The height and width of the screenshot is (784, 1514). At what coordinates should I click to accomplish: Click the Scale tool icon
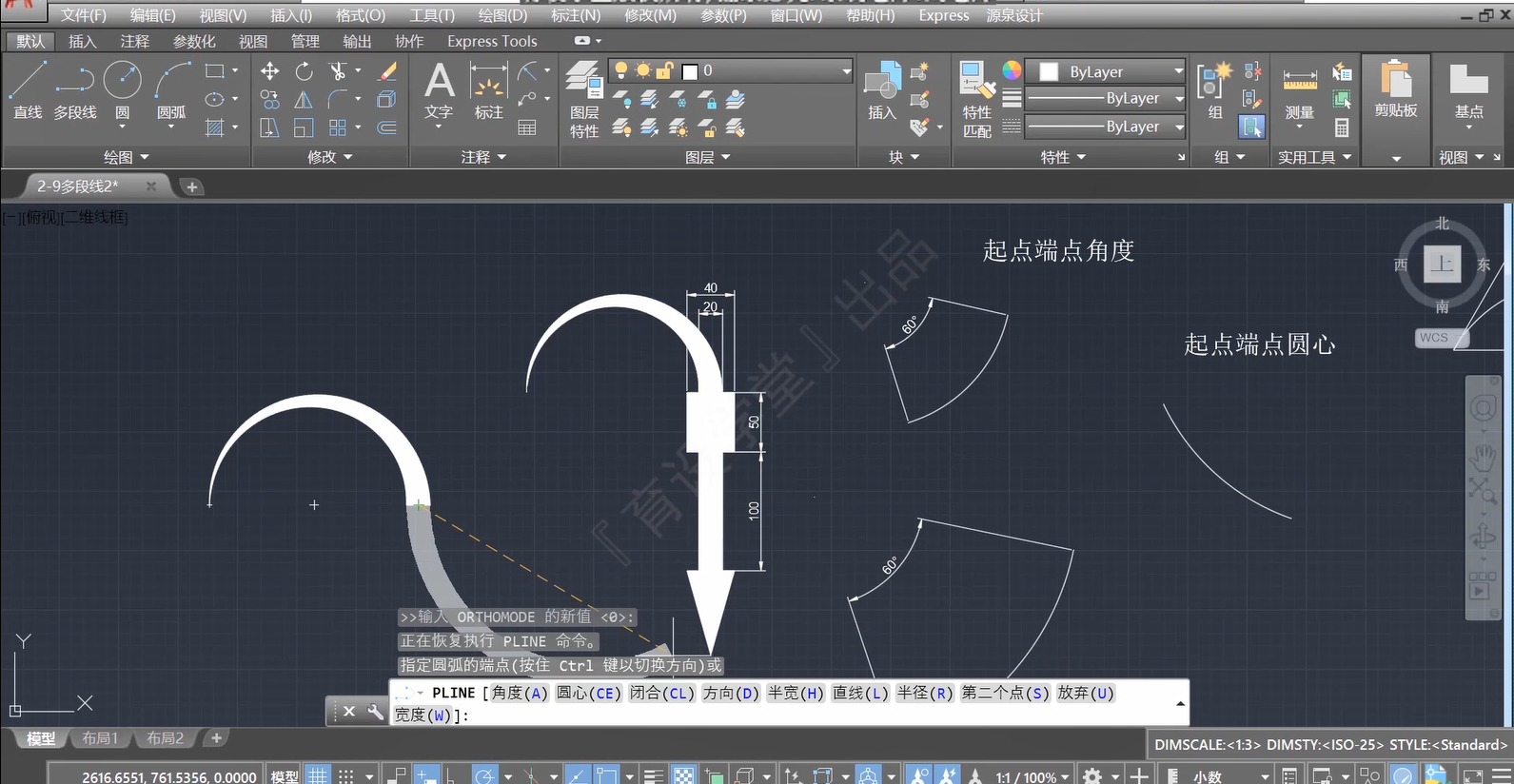click(x=304, y=127)
